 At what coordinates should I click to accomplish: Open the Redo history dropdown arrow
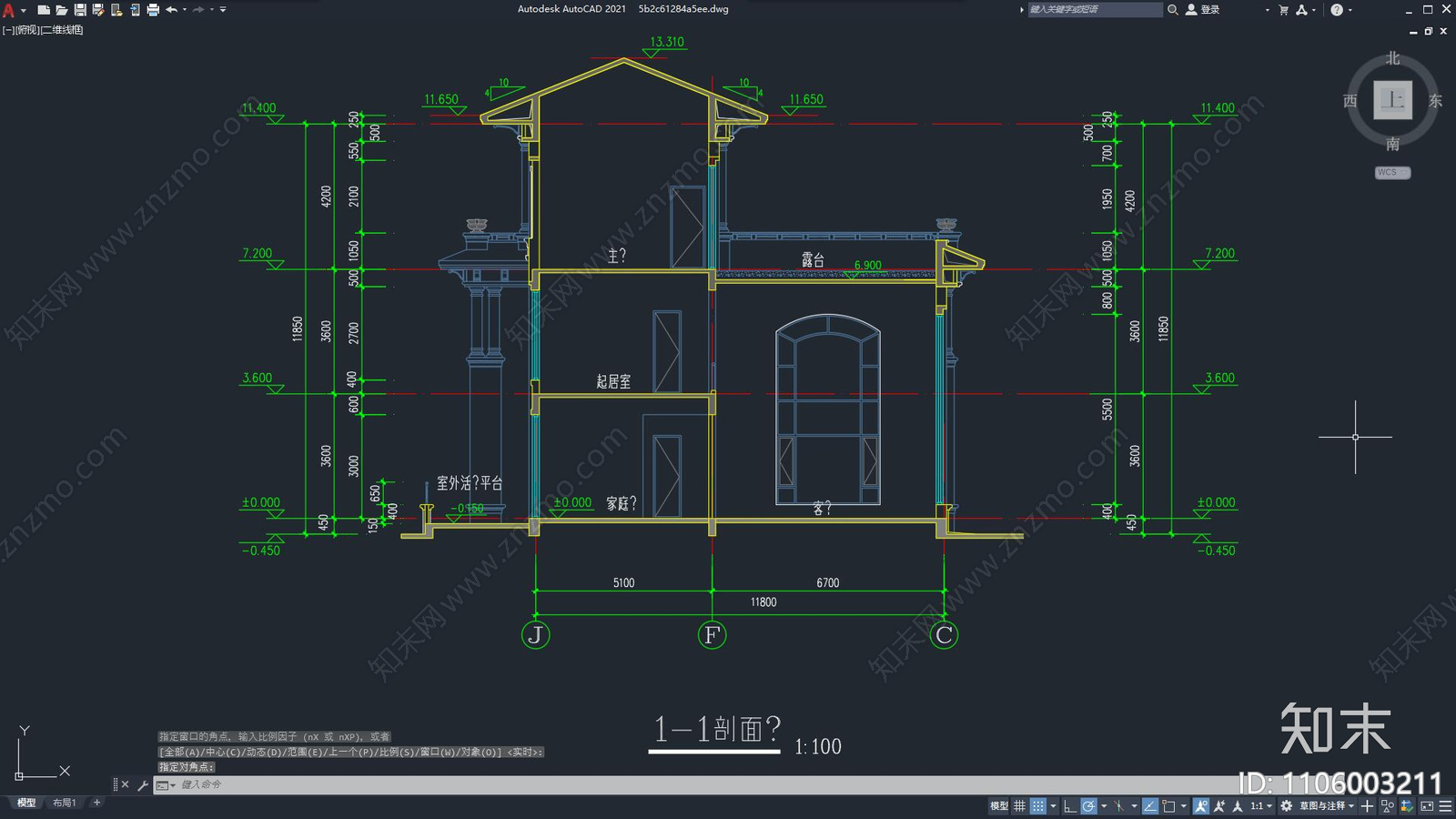tap(212, 10)
